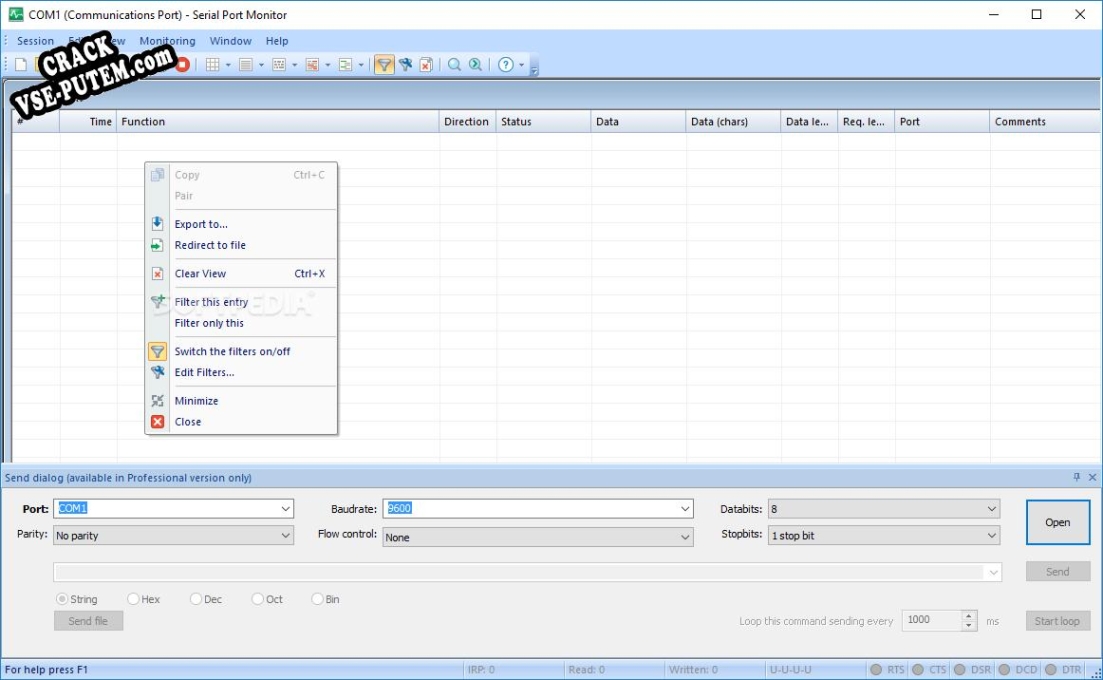Choose Close in context menu

[241, 422]
